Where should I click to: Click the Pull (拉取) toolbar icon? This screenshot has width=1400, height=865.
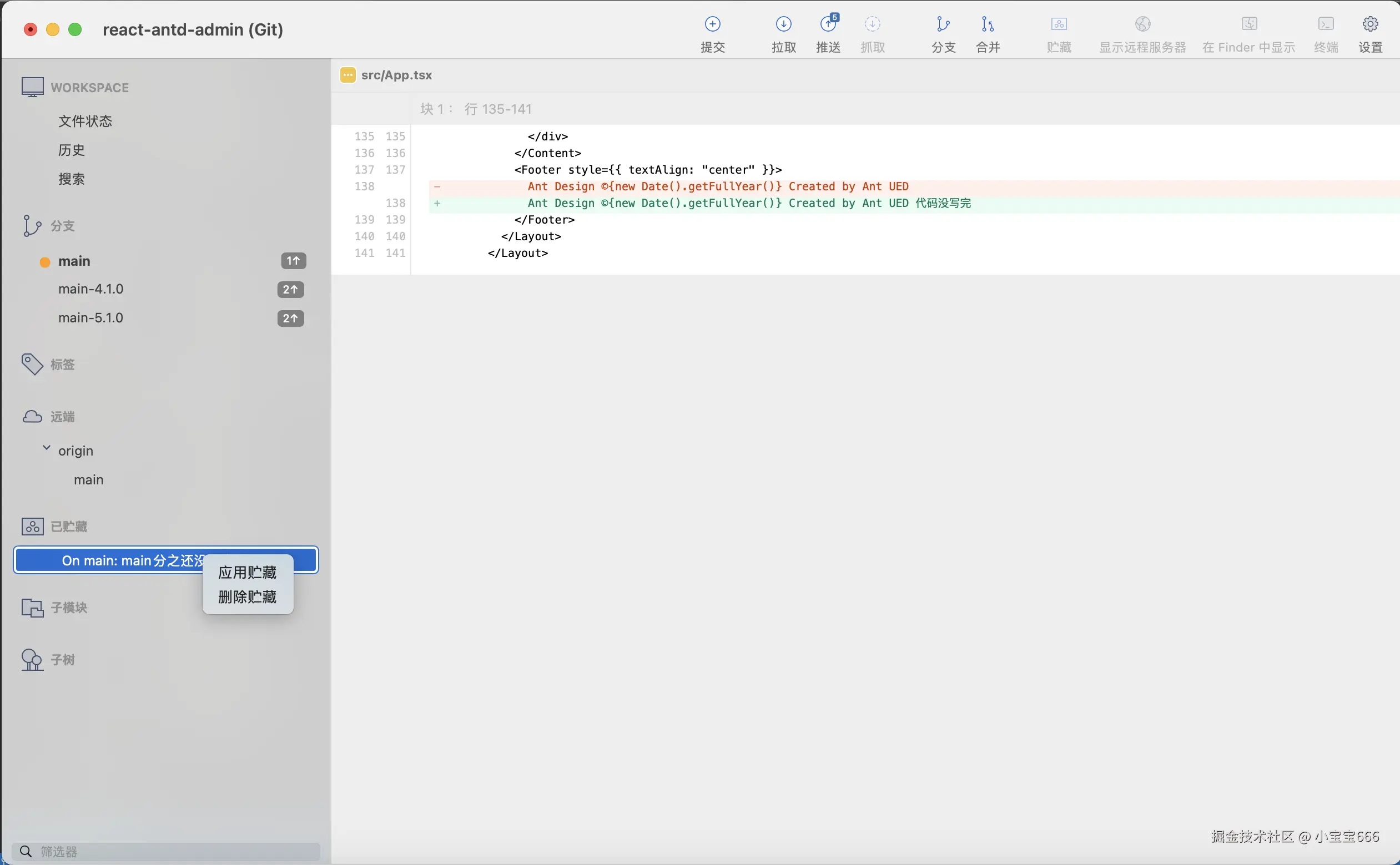click(x=784, y=24)
